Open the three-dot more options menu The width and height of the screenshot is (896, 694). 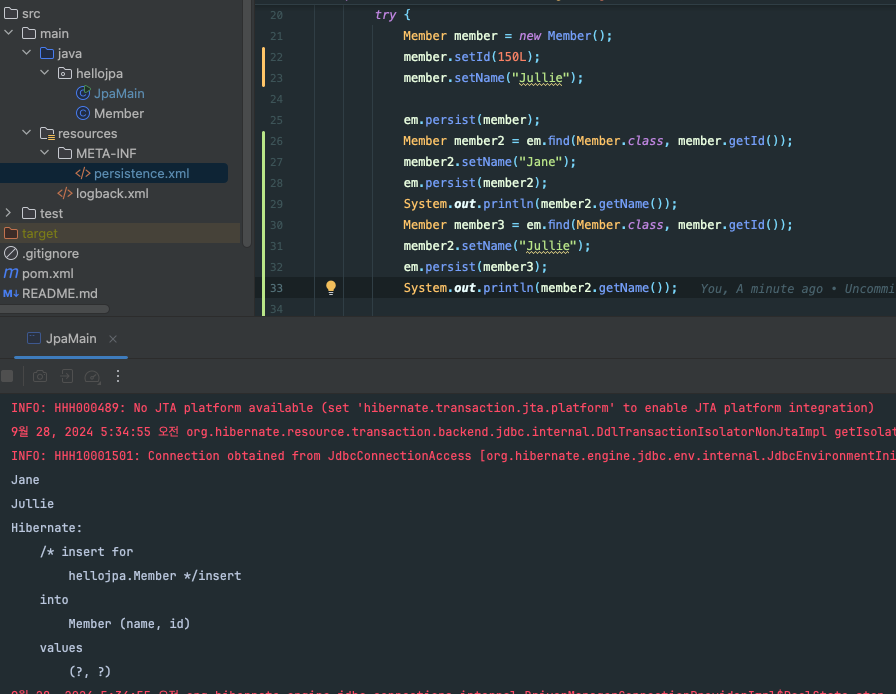click(118, 376)
